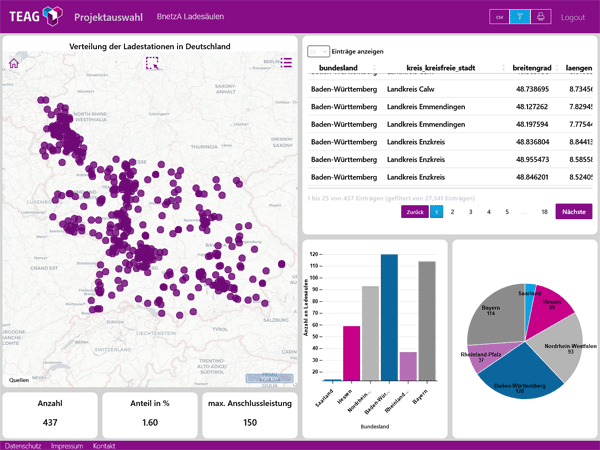Go to table page 2
The height and width of the screenshot is (450, 600).
[x=452, y=212]
